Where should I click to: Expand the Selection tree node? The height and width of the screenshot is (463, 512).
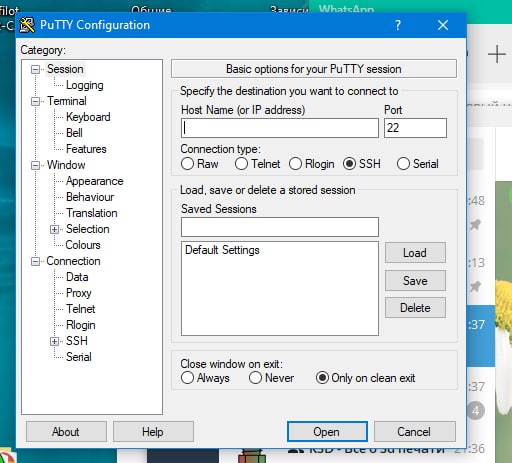click(54, 229)
